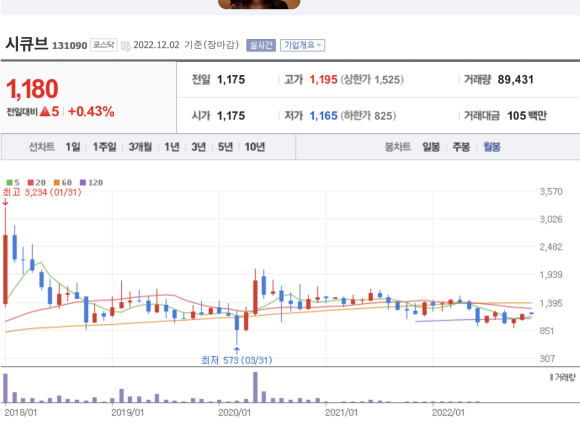This screenshot has height=423, width=580.
Task: Click the 상한가 1,525 text
Action: [372, 79]
